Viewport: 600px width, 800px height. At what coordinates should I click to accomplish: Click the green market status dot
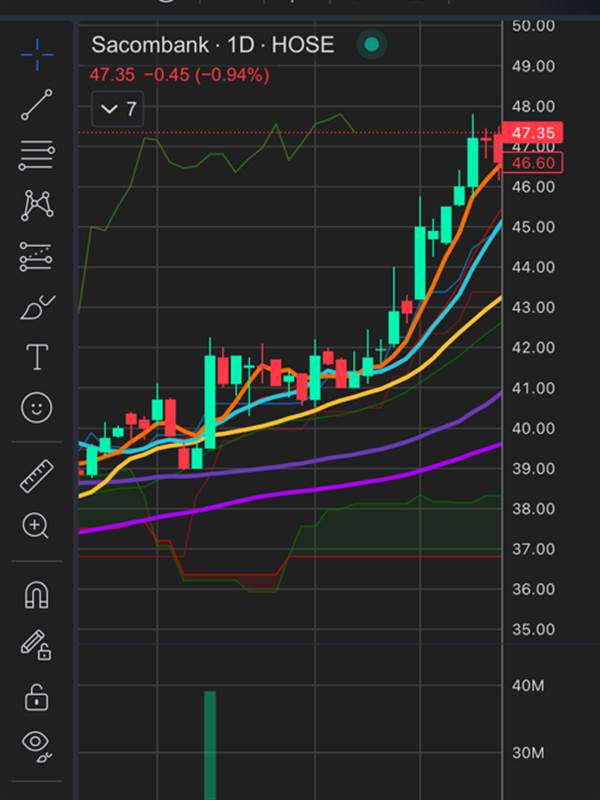click(x=372, y=45)
